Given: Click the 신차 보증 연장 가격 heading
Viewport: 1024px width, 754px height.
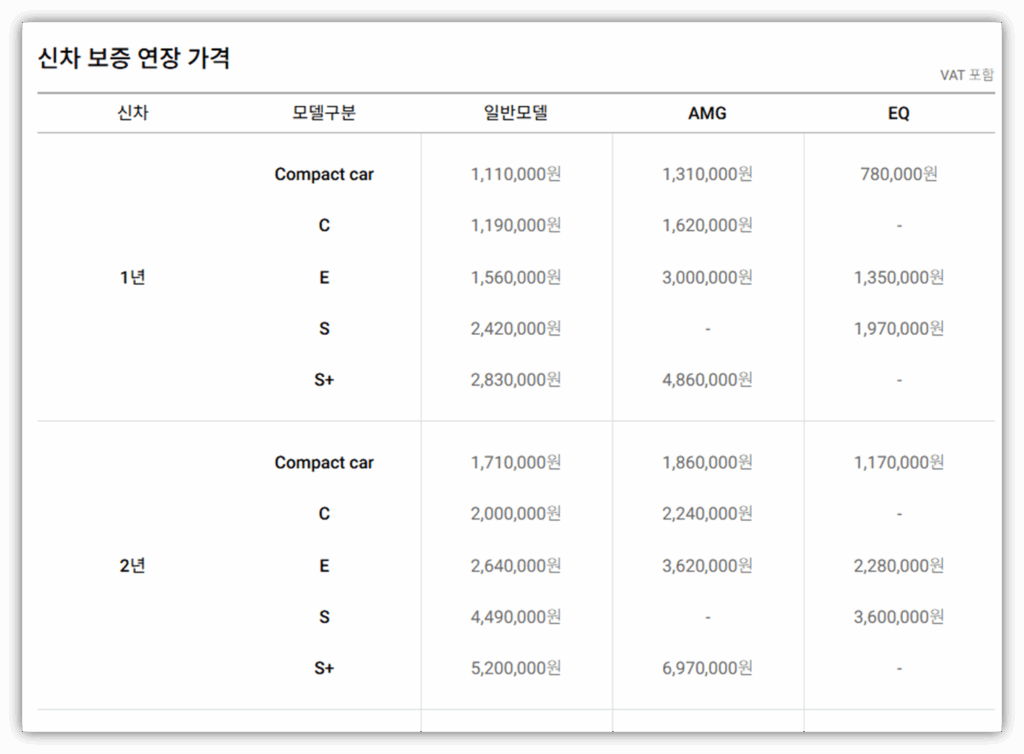Looking at the screenshot, I should 134,58.
